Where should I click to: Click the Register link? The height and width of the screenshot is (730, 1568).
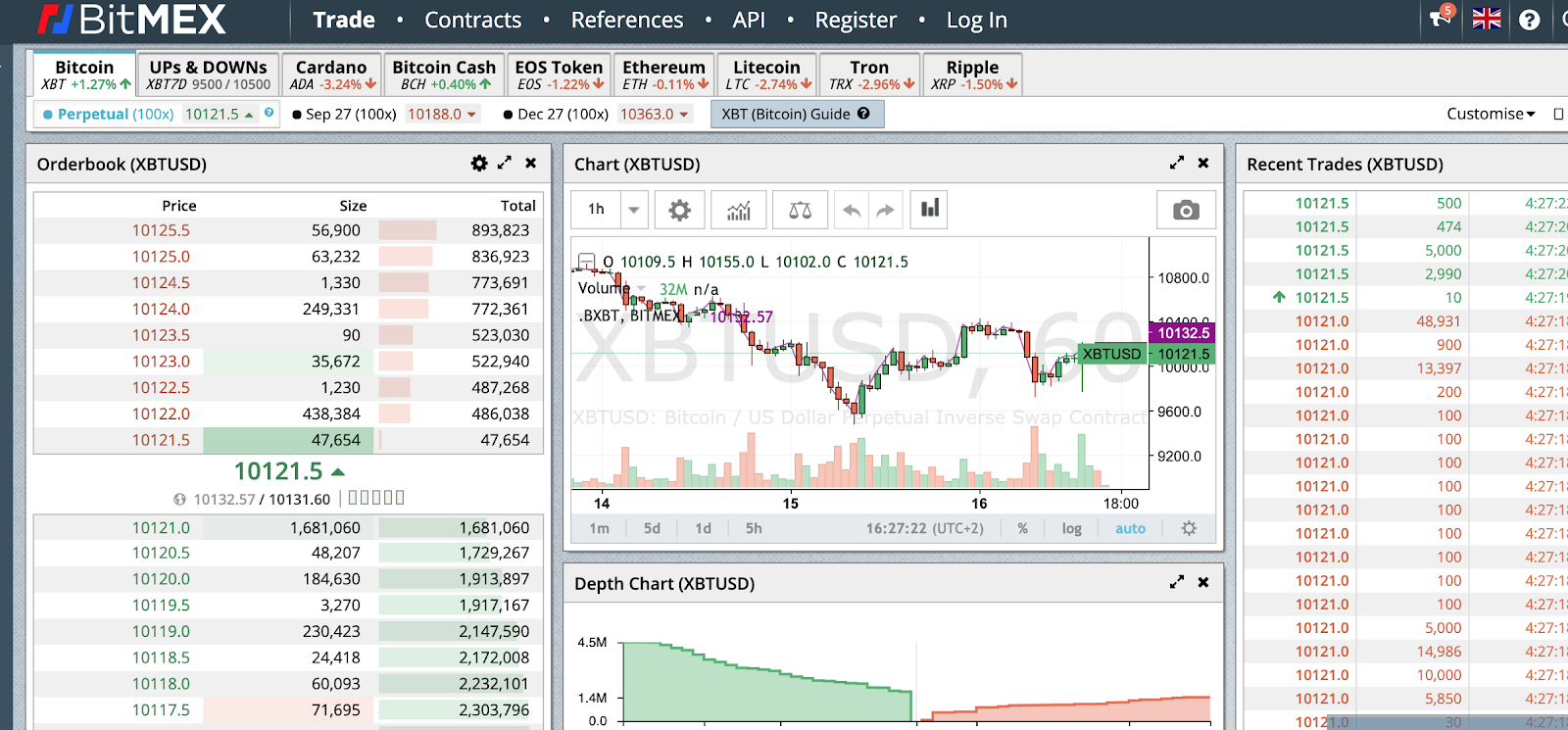856,20
